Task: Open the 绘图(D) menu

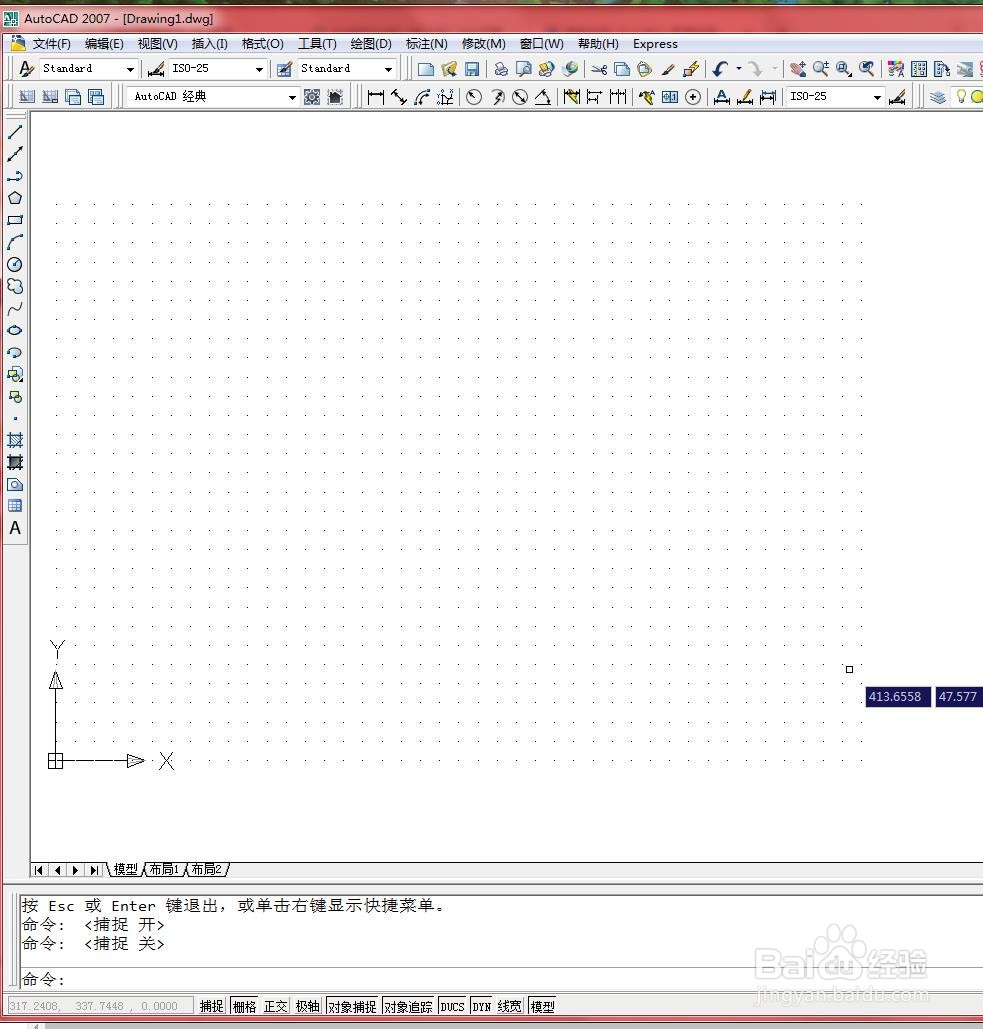Action: tap(371, 44)
